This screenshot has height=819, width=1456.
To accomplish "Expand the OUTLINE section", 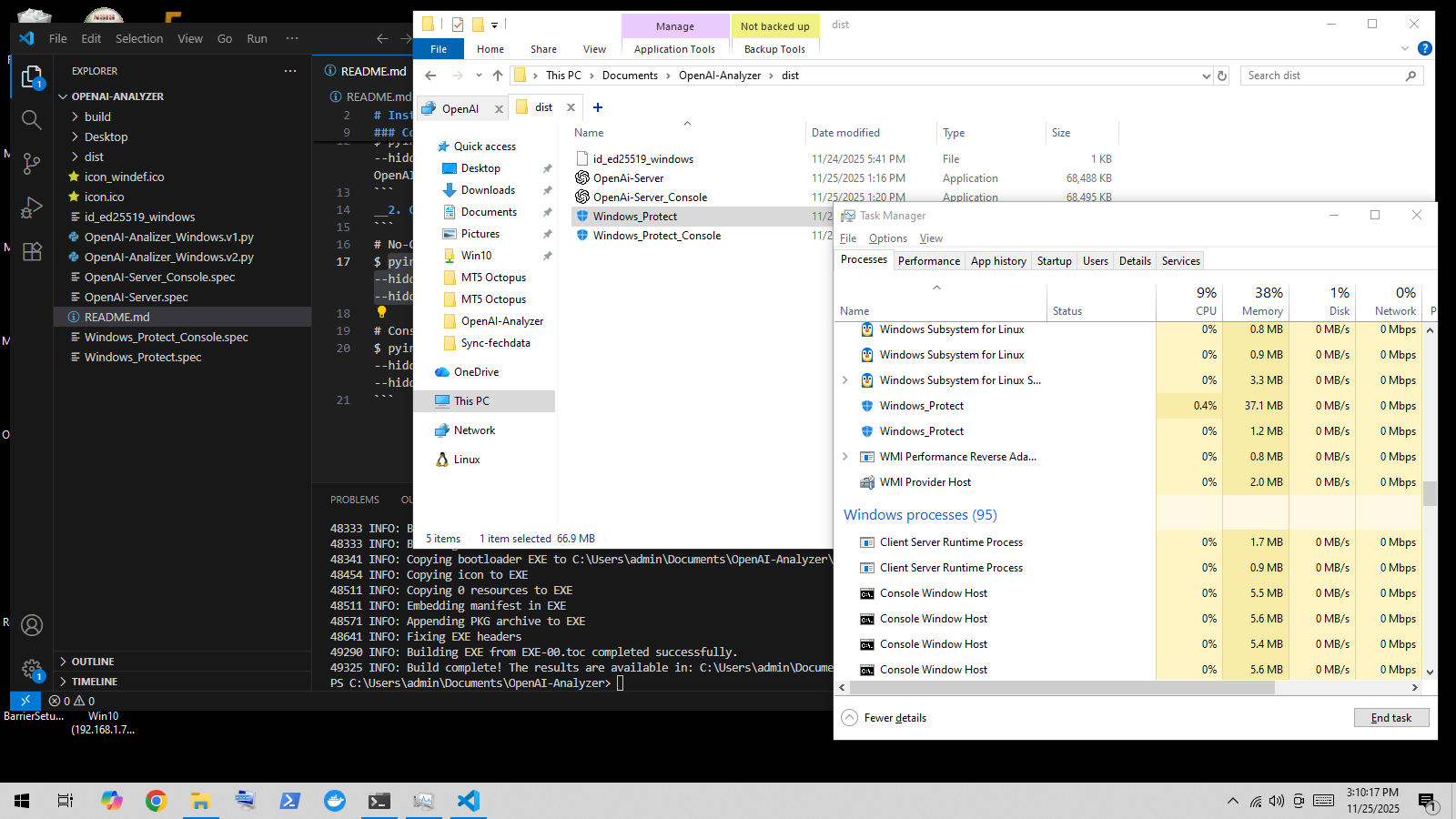I will (93, 662).
